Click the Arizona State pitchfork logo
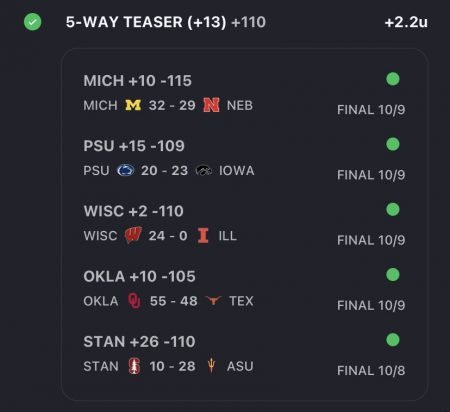Screen dimensions: 450x412 tap(211, 366)
